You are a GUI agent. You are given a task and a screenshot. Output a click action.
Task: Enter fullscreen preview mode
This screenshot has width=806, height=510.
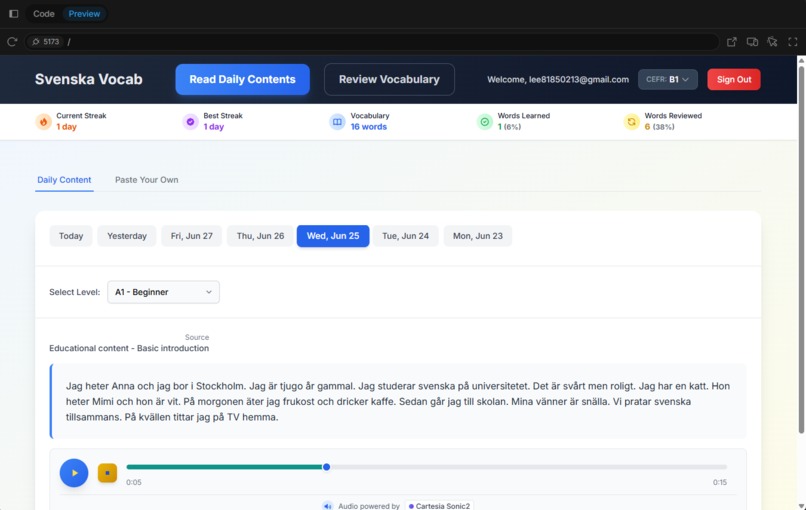pyautogui.click(x=793, y=42)
